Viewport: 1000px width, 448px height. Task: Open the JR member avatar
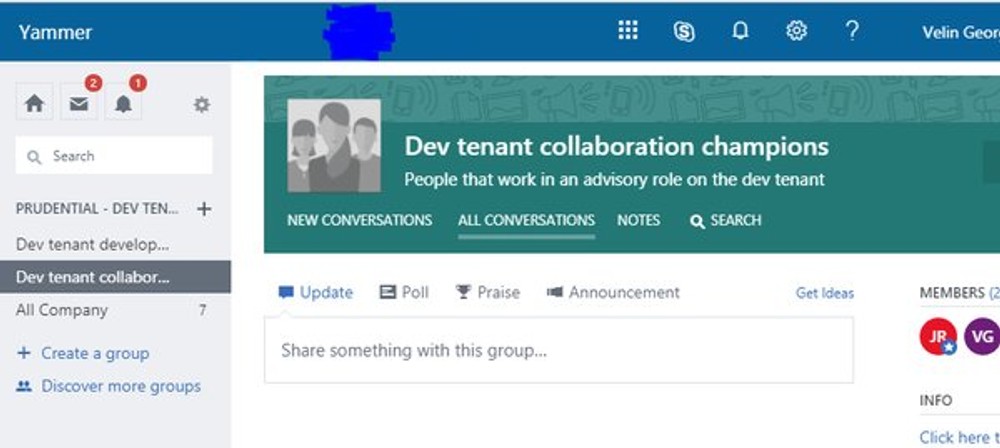(x=938, y=336)
